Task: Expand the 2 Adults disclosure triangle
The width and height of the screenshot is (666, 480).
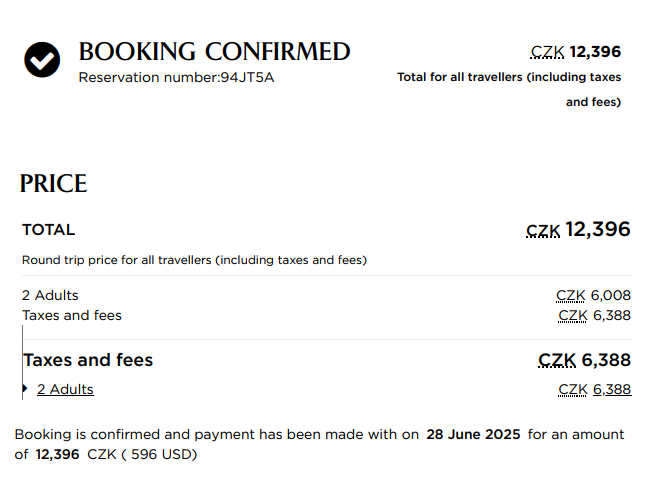Action: (25, 389)
